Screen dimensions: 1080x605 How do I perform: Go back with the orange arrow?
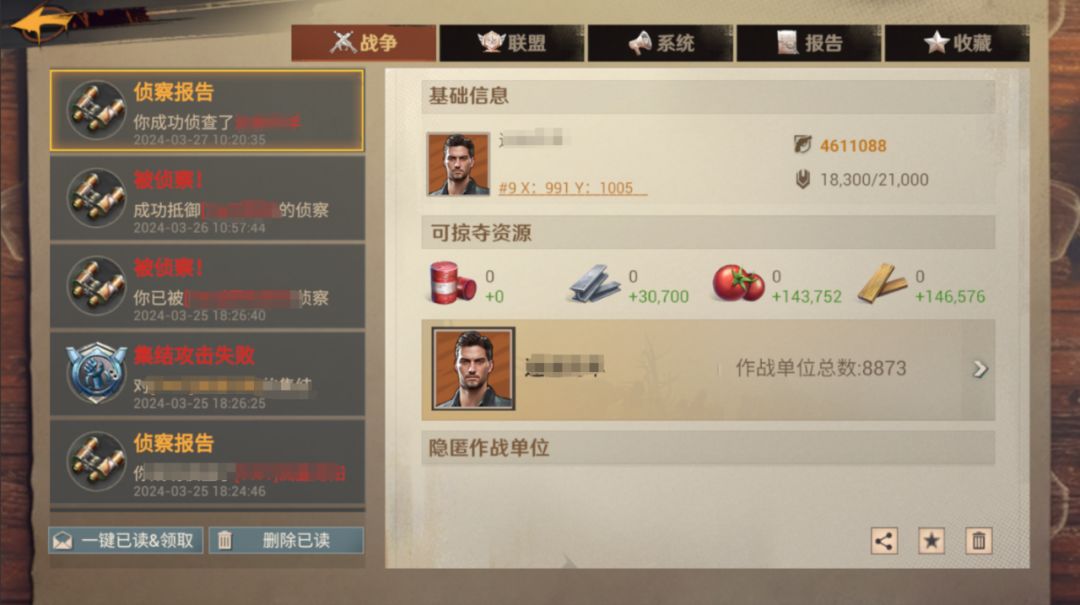coord(41,24)
